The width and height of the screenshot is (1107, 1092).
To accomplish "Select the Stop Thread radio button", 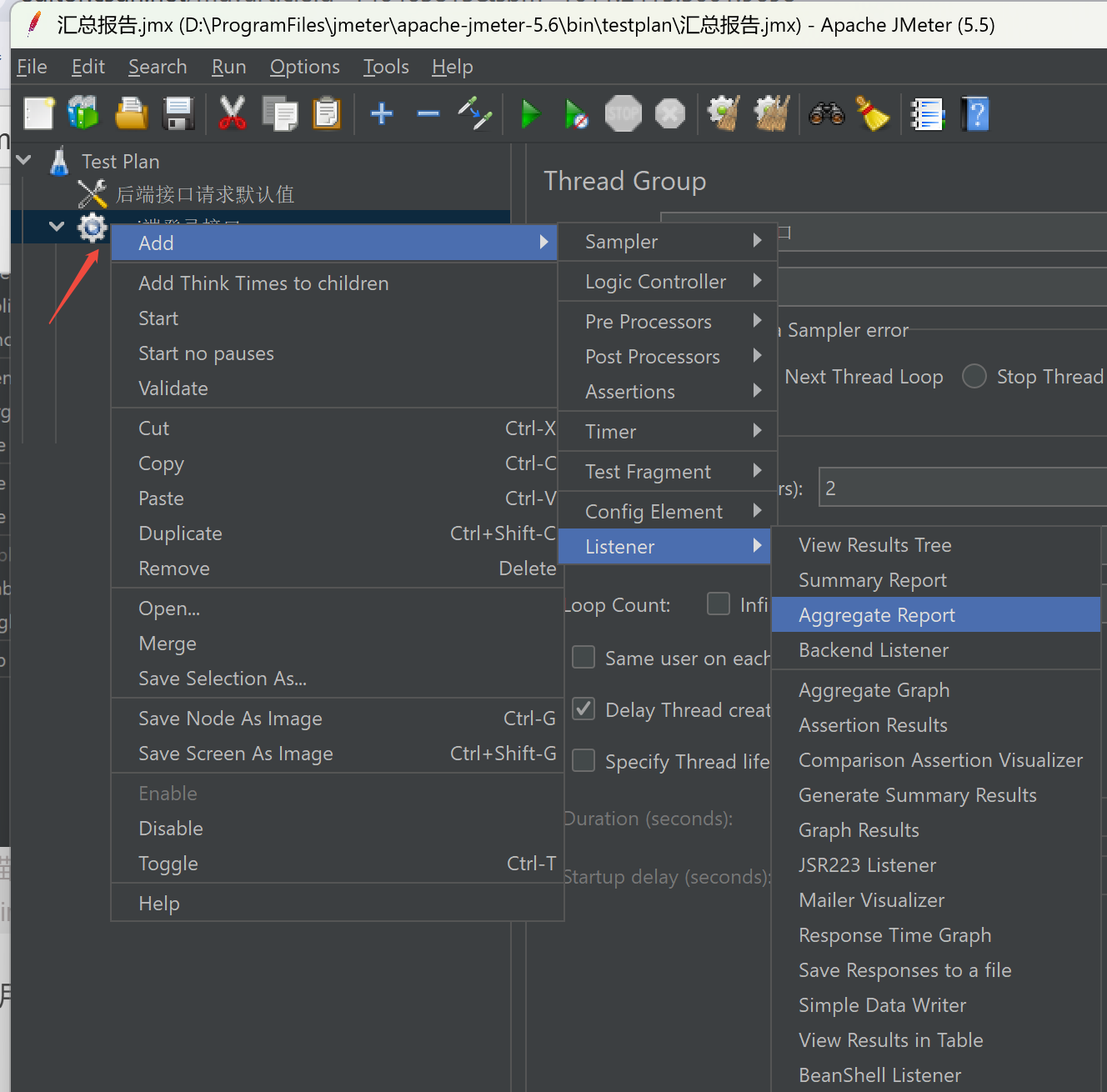I will click(974, 376).
